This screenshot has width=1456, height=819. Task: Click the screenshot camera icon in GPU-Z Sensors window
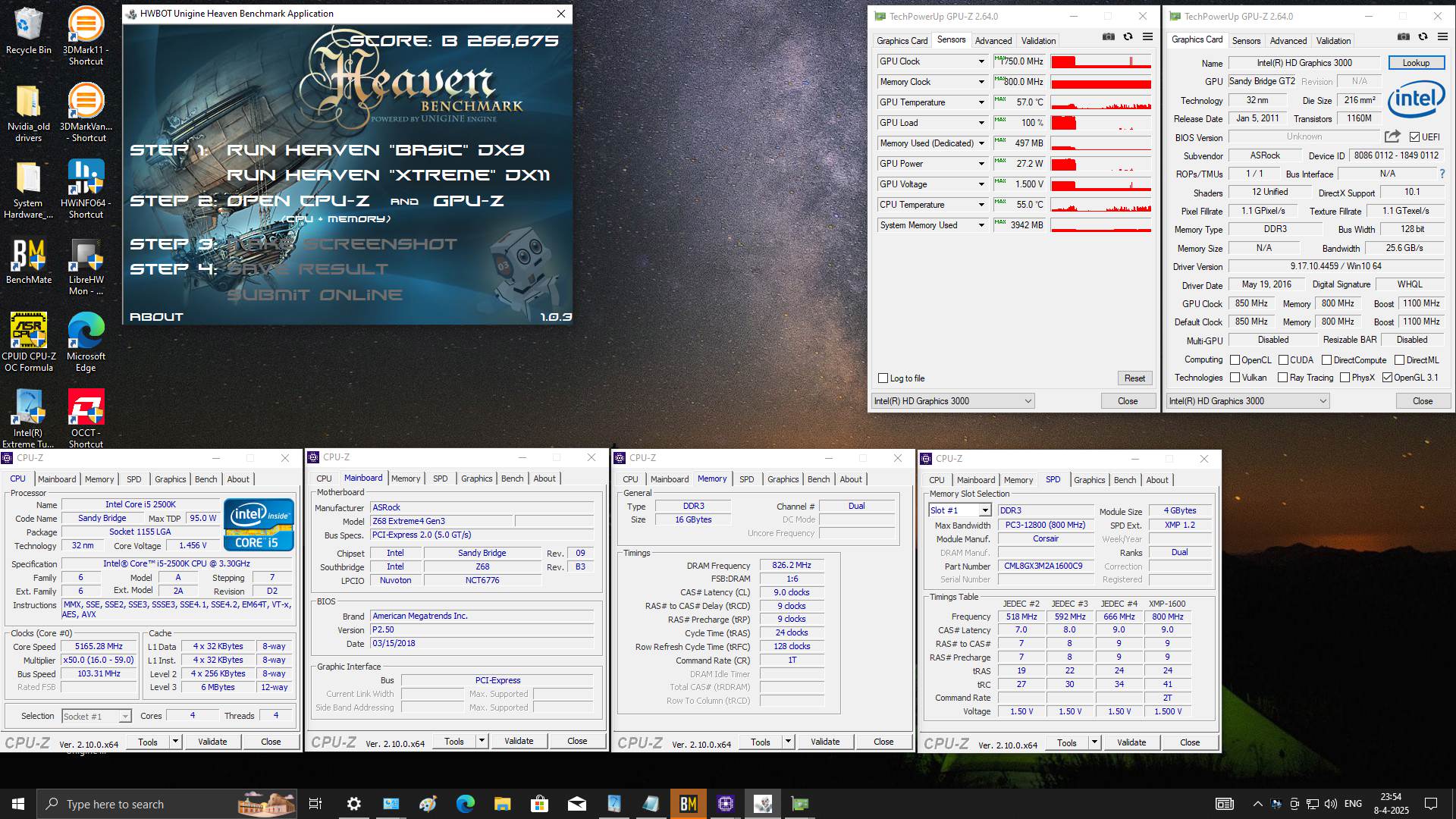click(1108, 37)
